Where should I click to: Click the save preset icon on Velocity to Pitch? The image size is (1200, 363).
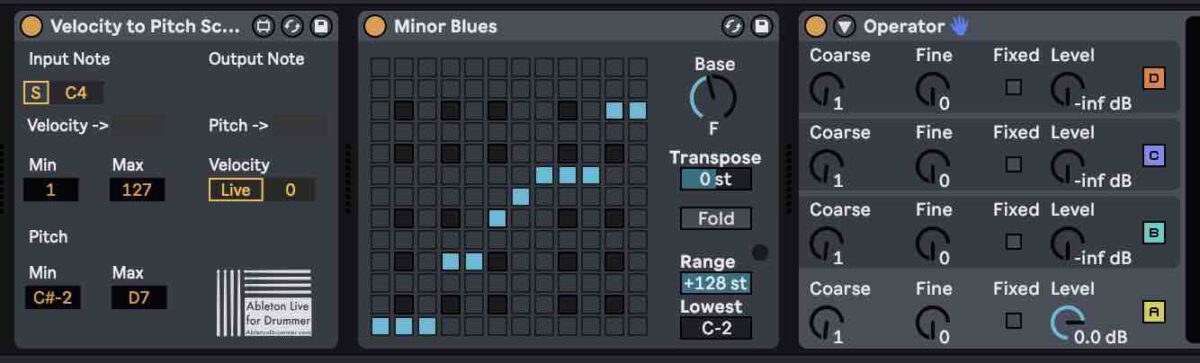coord(321,26)
